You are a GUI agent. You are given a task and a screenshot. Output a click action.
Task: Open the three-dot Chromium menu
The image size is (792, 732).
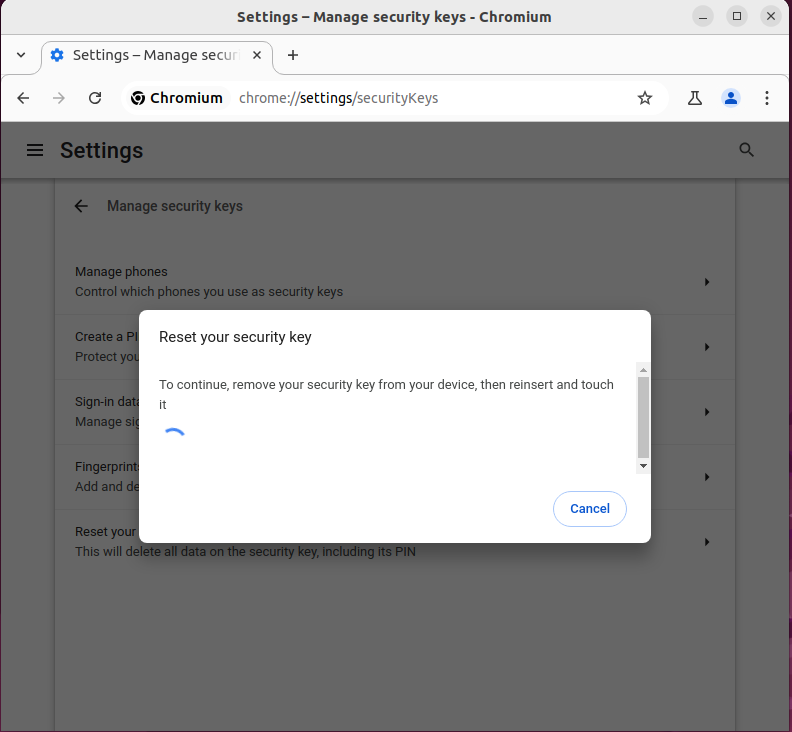pos(767,98)
